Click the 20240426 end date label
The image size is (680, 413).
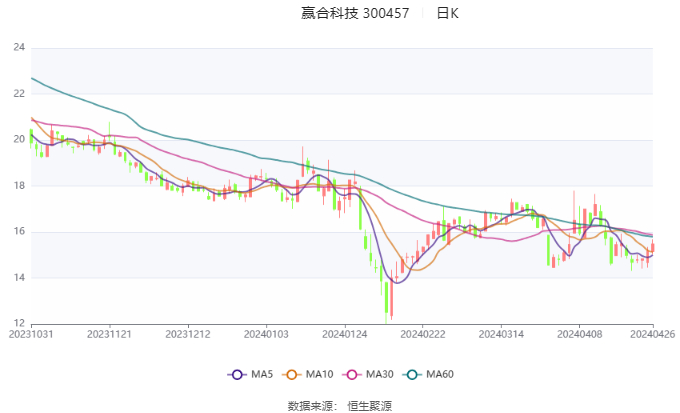point(653,335)
